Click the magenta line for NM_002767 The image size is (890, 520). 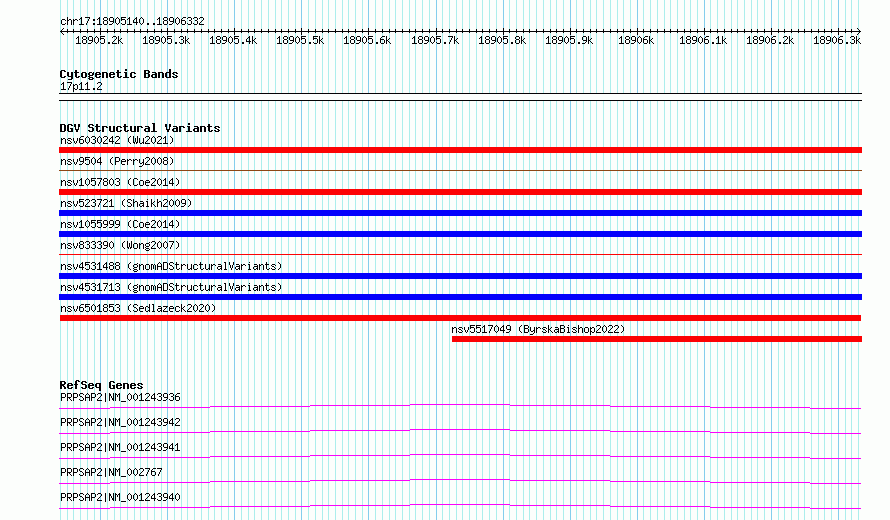(460, 481)
